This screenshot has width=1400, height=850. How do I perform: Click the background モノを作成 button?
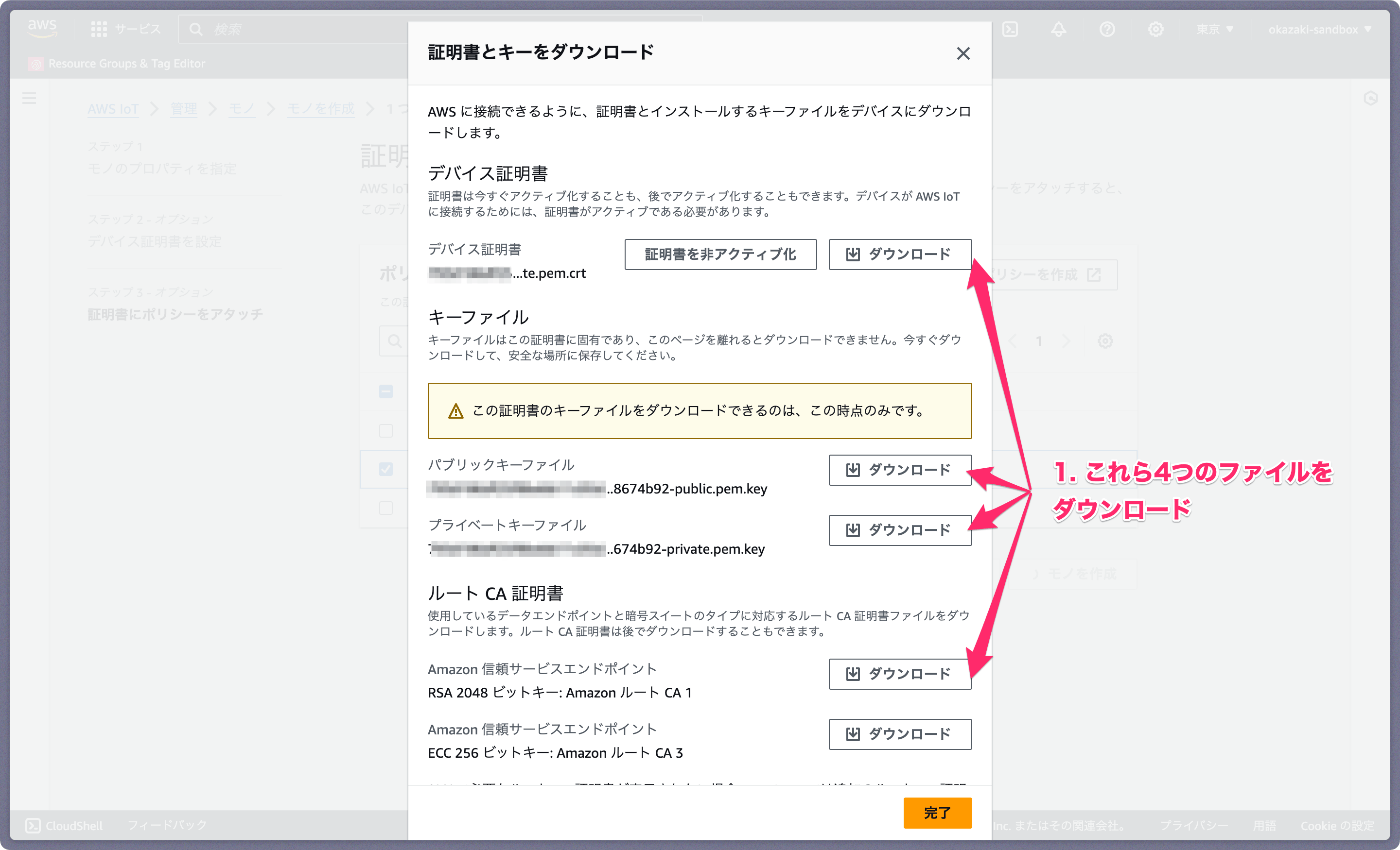click(1074, 574)
